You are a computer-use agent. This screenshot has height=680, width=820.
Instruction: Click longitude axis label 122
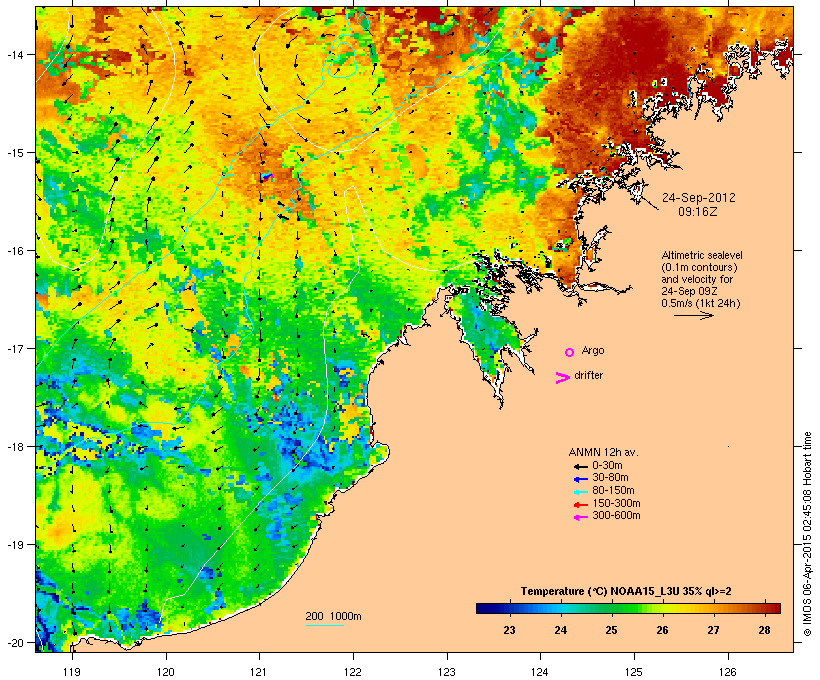click(x=353, y=672)
